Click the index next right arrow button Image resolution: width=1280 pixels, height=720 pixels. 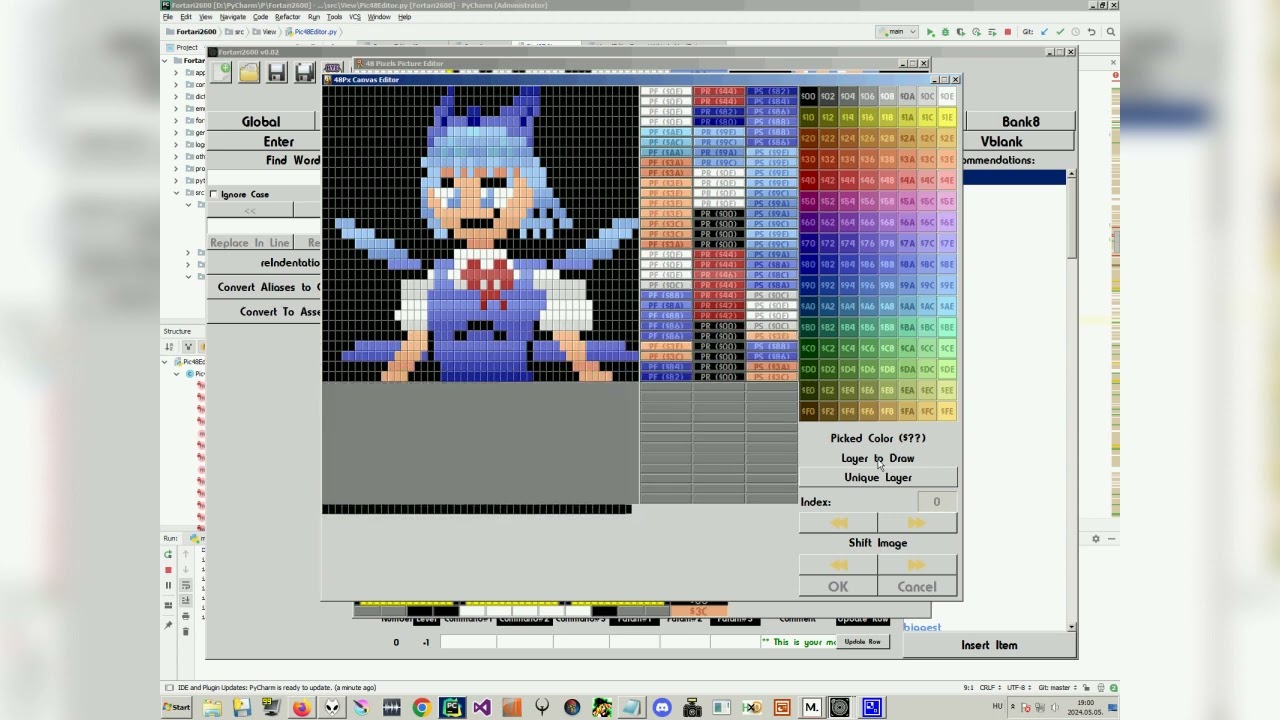pyautogui.click(x=917, y=523)
